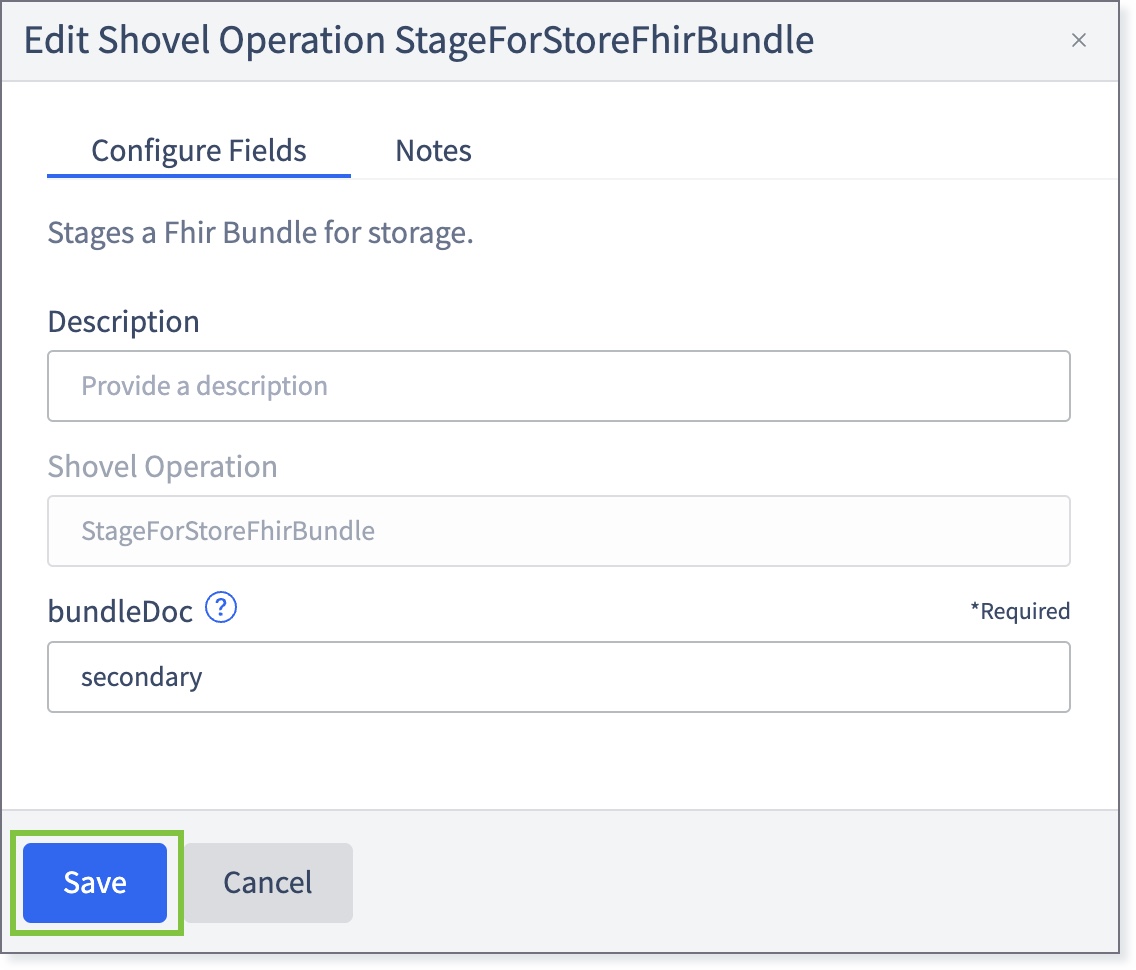Focus the bundleDoc input field
This screenshot has height=970, width=1136.
tap(559, 677)
